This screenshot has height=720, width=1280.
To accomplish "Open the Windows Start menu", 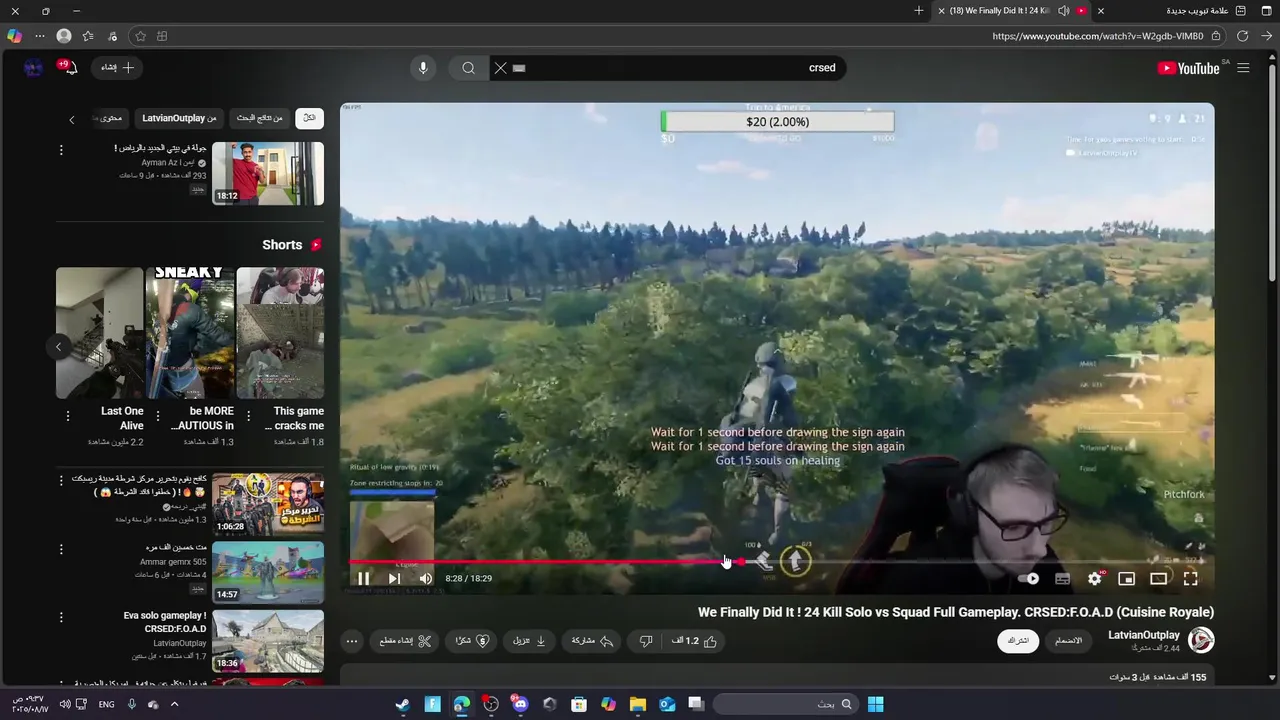I will [875, 704].
